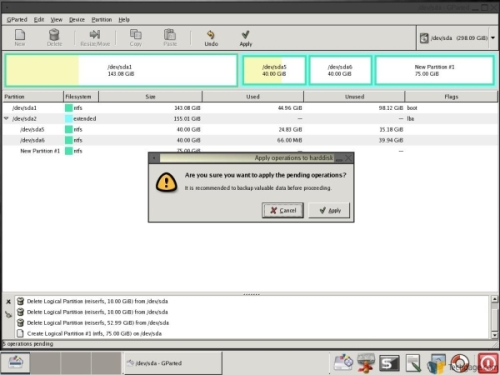
Task: Open the terminal S icon in the taskbar
Action: (x=389, y=363)
